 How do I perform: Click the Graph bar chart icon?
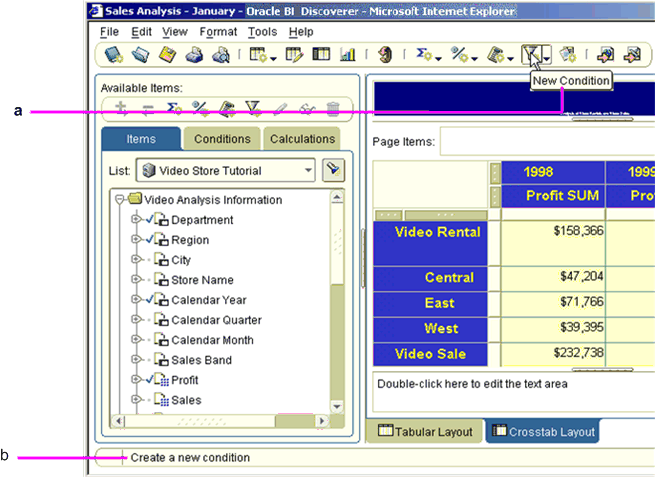[347, 54]
